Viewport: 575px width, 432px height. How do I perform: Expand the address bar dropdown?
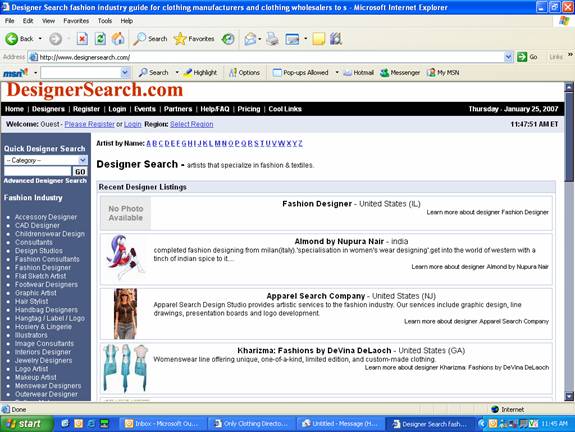click(x=508, y=57)
